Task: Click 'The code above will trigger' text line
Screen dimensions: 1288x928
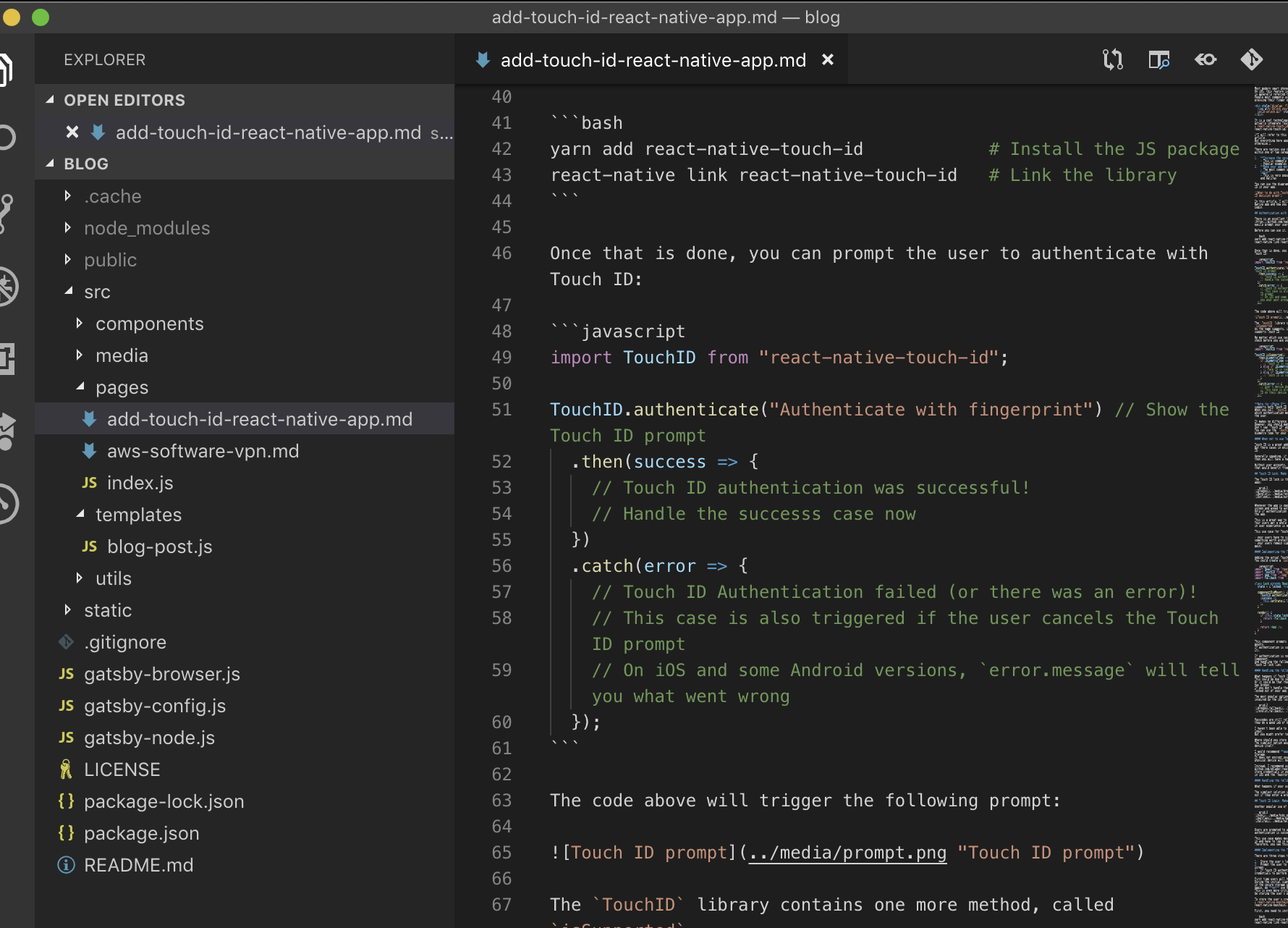Action: tap(805, 801)
